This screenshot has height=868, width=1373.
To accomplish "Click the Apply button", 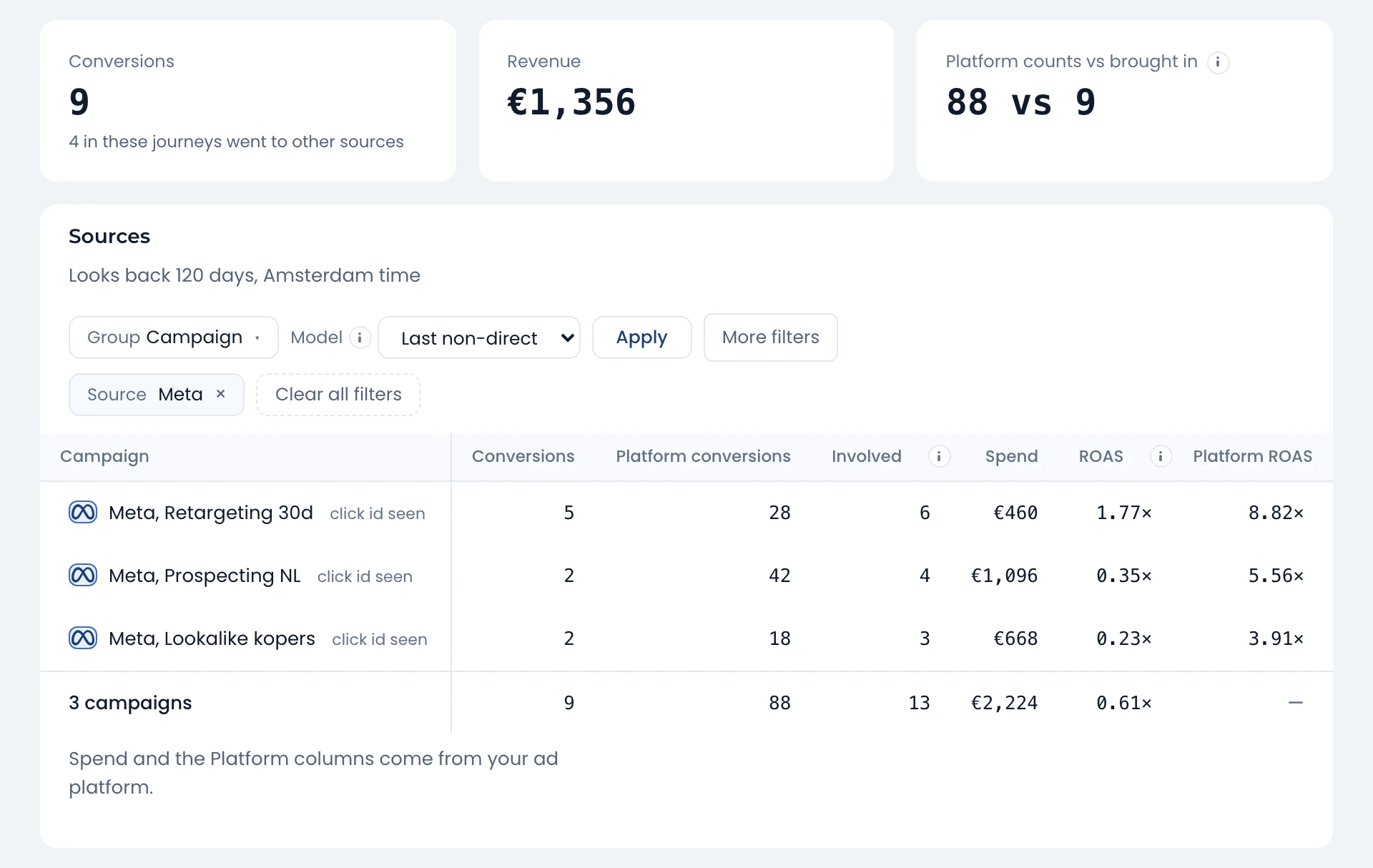I will tap(641, 337).
